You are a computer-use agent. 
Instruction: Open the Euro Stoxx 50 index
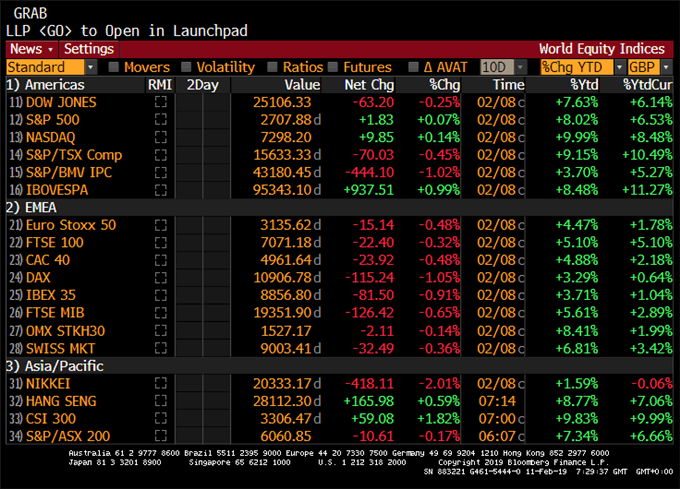pyautogui.click(x=71, y=225)
